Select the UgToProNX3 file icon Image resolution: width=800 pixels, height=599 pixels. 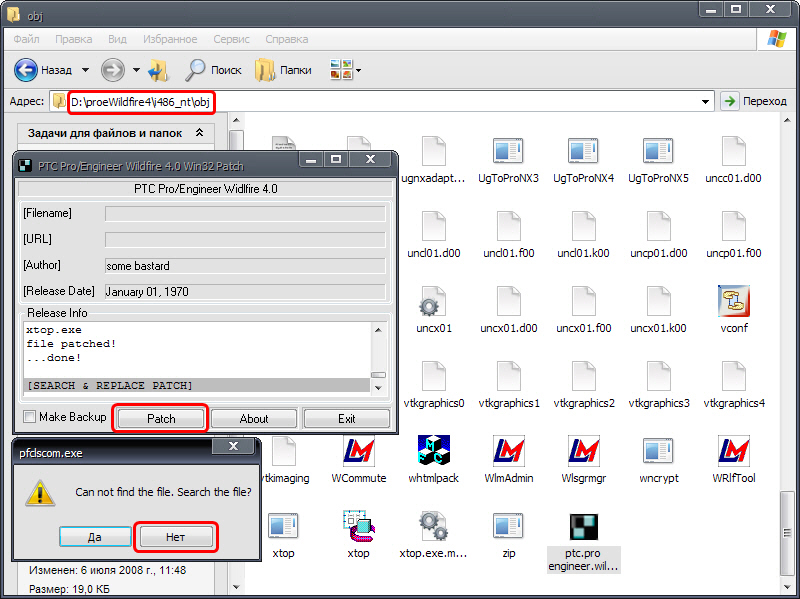(x=508, y=151)
